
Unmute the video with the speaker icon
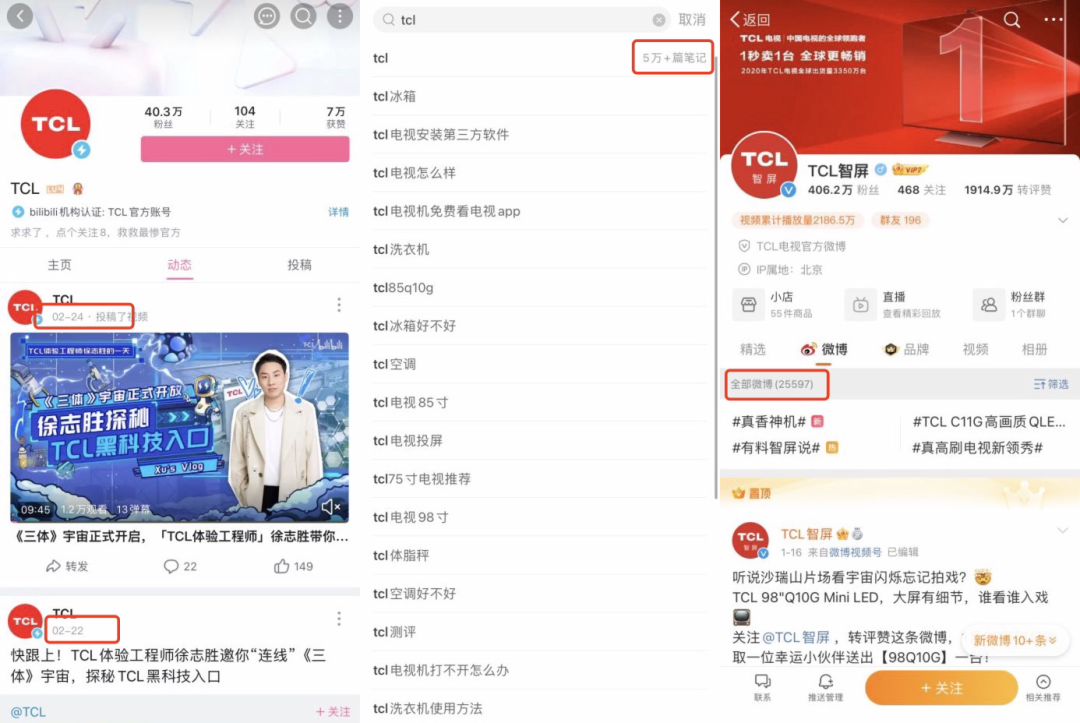pyautogui.click(x=330, y=507)
